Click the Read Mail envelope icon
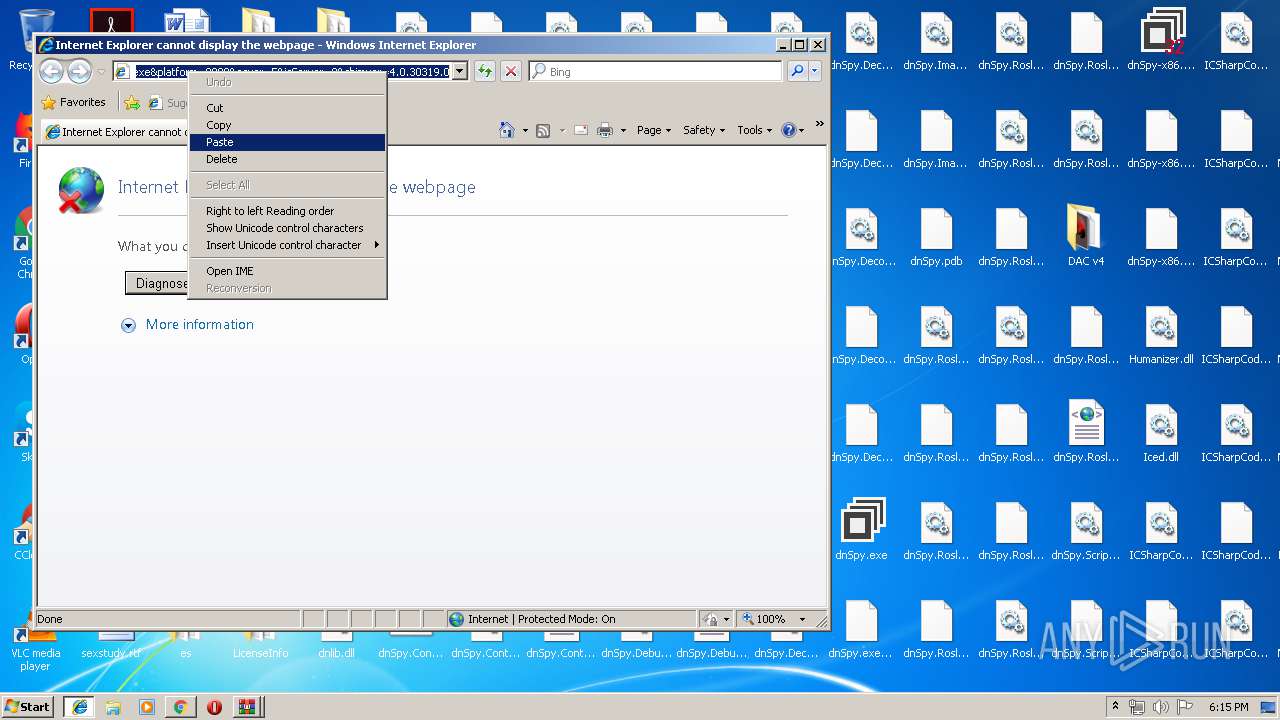 point(581,130)
